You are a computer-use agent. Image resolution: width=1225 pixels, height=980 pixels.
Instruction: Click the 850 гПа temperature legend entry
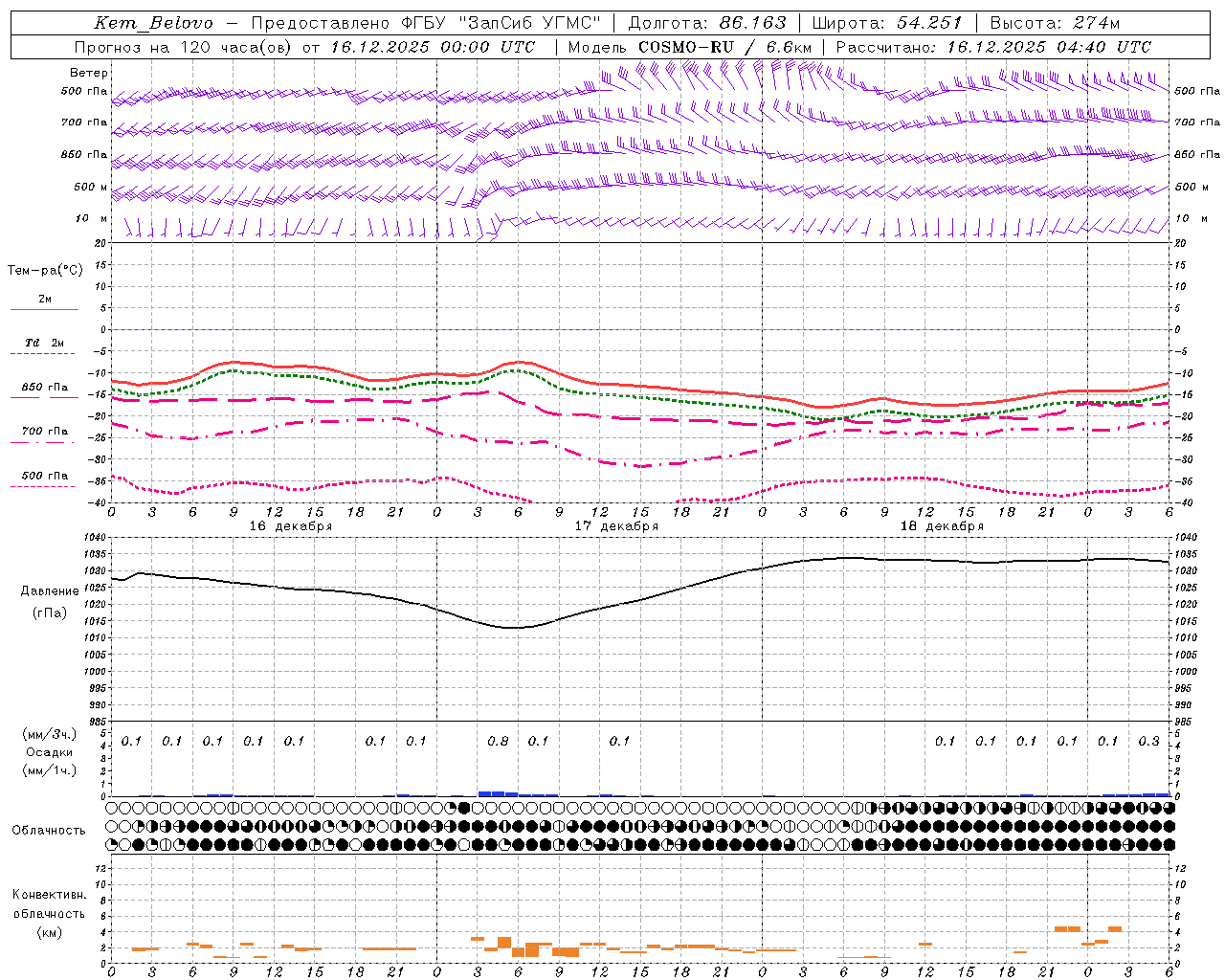click(x=45, y=388)
